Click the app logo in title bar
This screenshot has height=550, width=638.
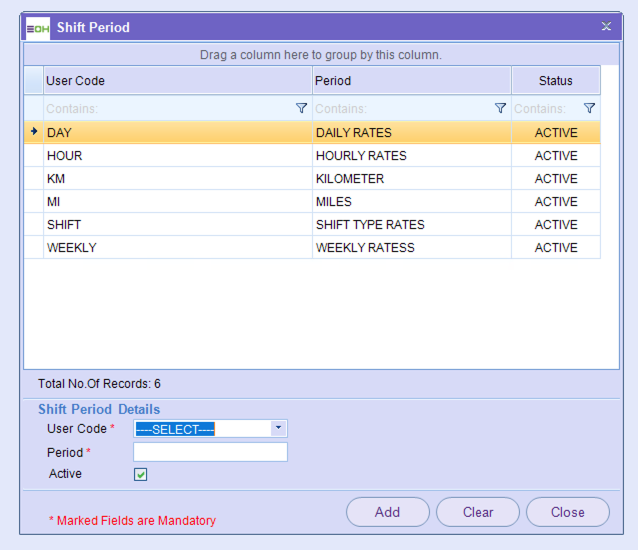37,28
